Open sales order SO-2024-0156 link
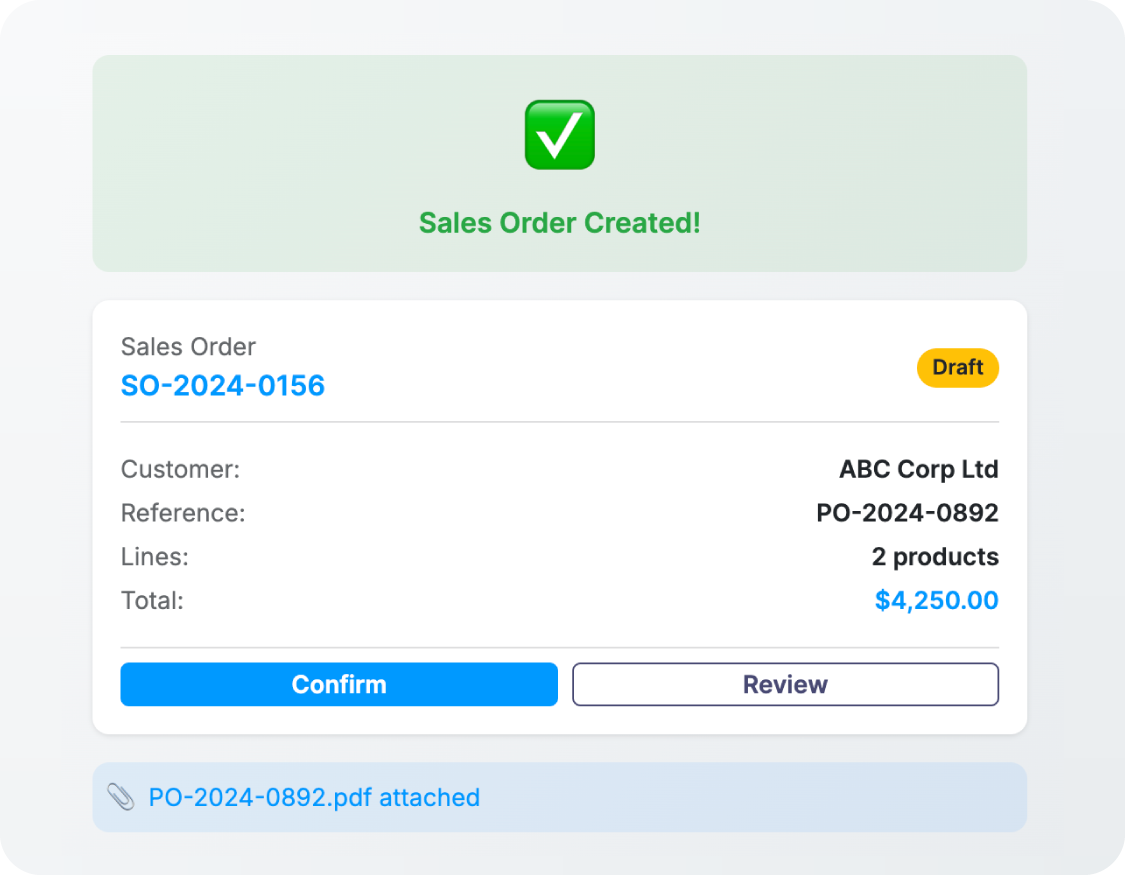This screenshot has width=1125, height=875. click(223, 386)
